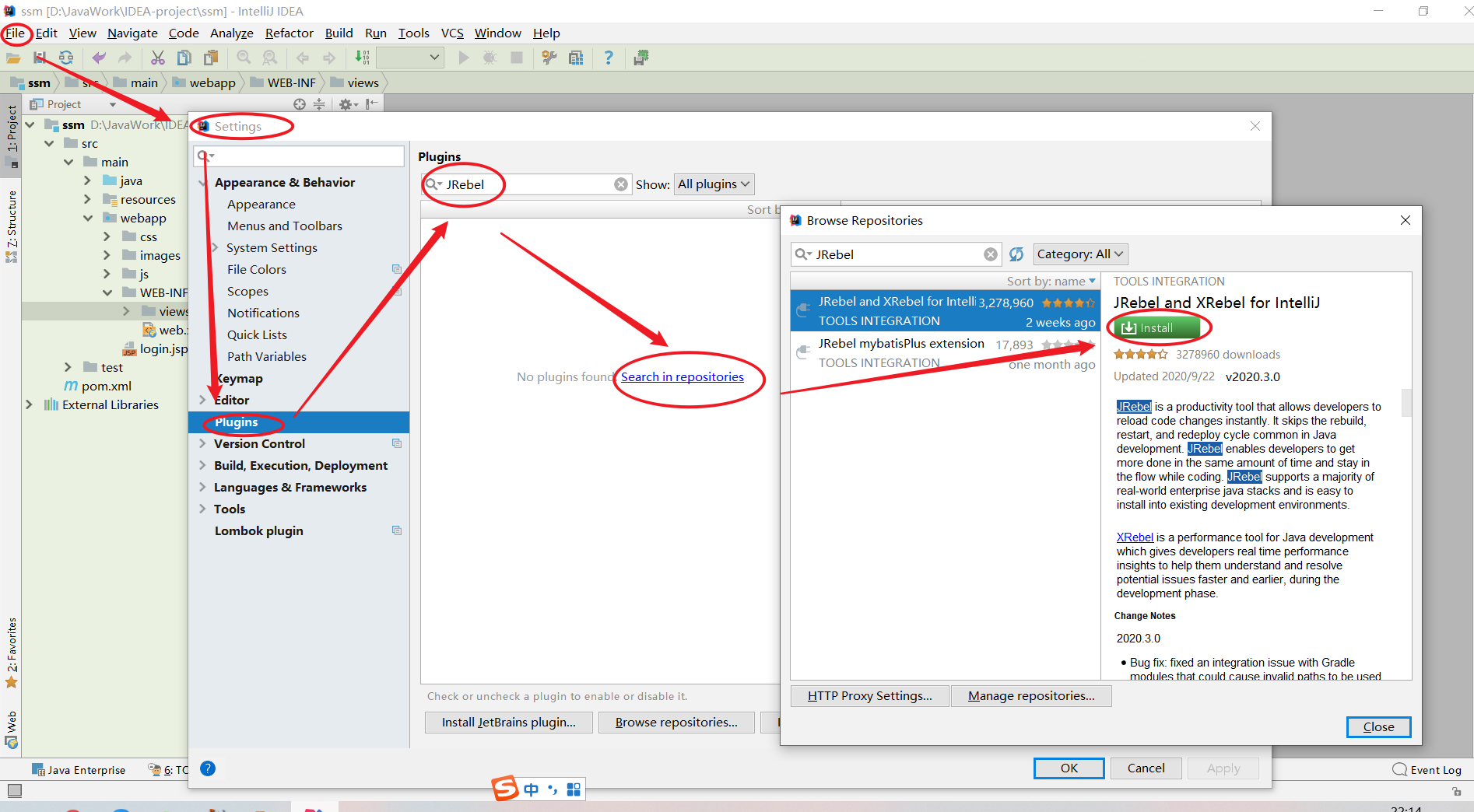Click Cancel in Settings dialog
Viewport: 1474px width, 812px height.
pos(1146,768)
